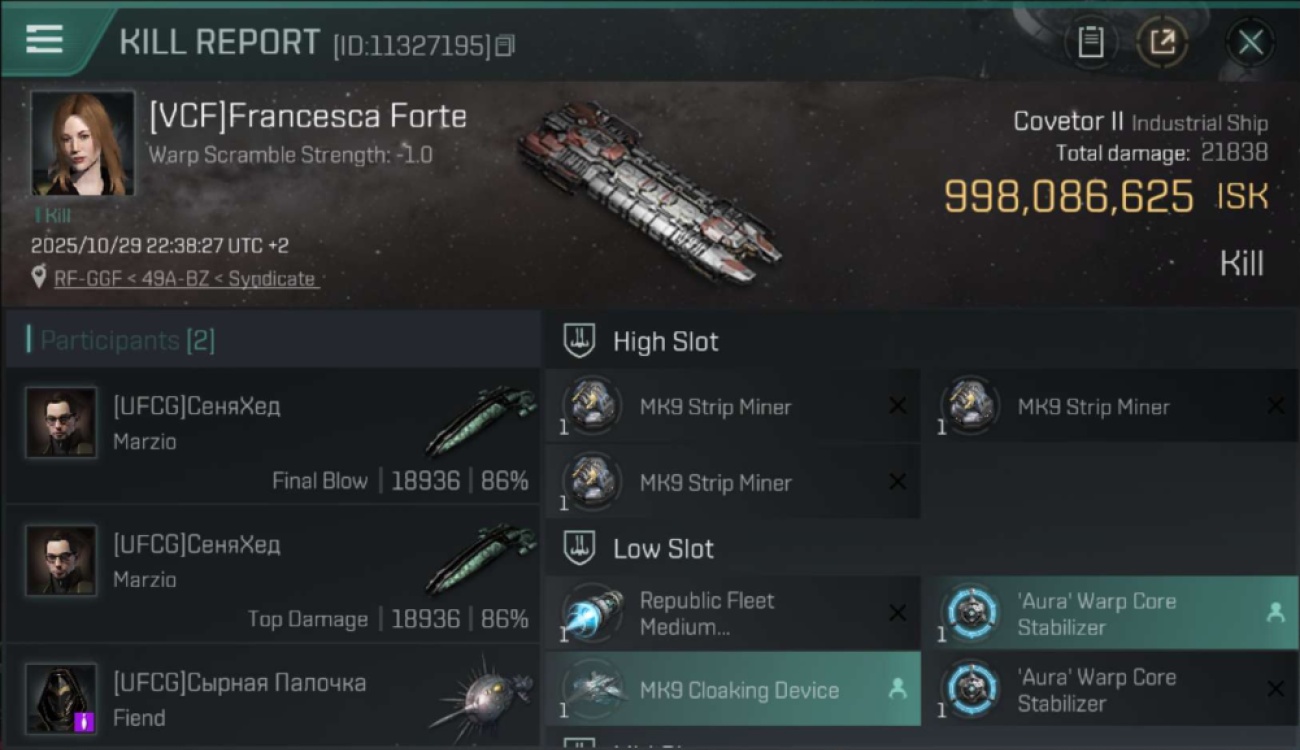Click the Fiend ship icon
The width and height of the screenshot is (1300, 750).
pyautogui.click(x=482, y=697)
